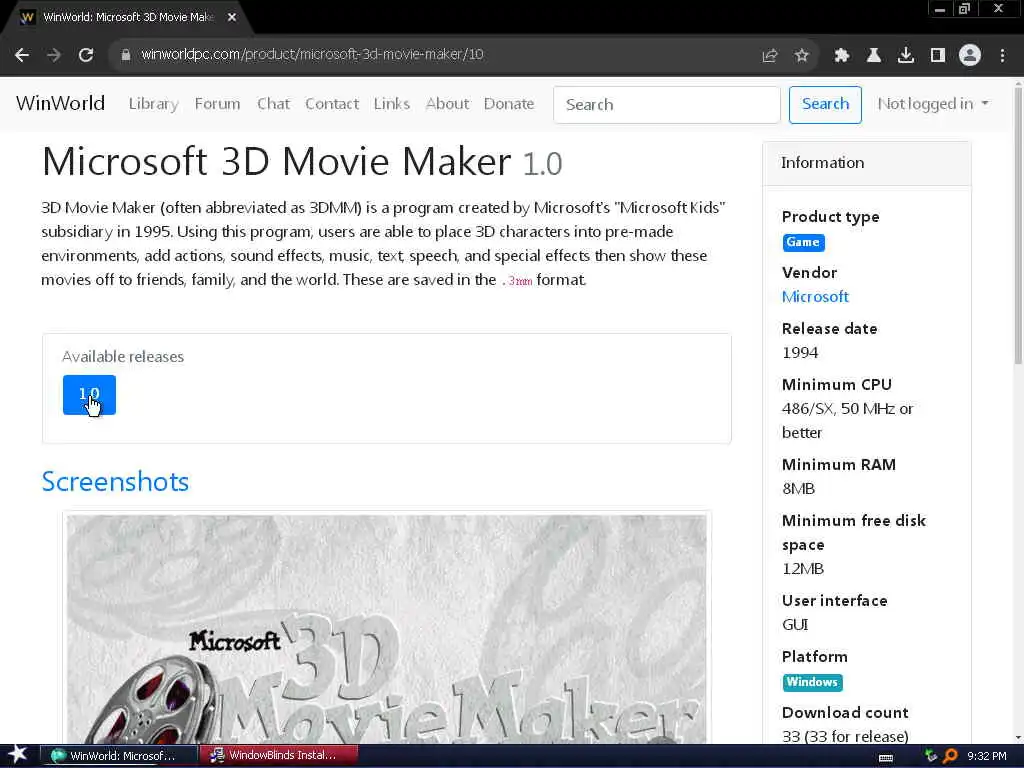1024x768 pixels.
Task: Click the keyboard tray icon
Action: [886, 758]
